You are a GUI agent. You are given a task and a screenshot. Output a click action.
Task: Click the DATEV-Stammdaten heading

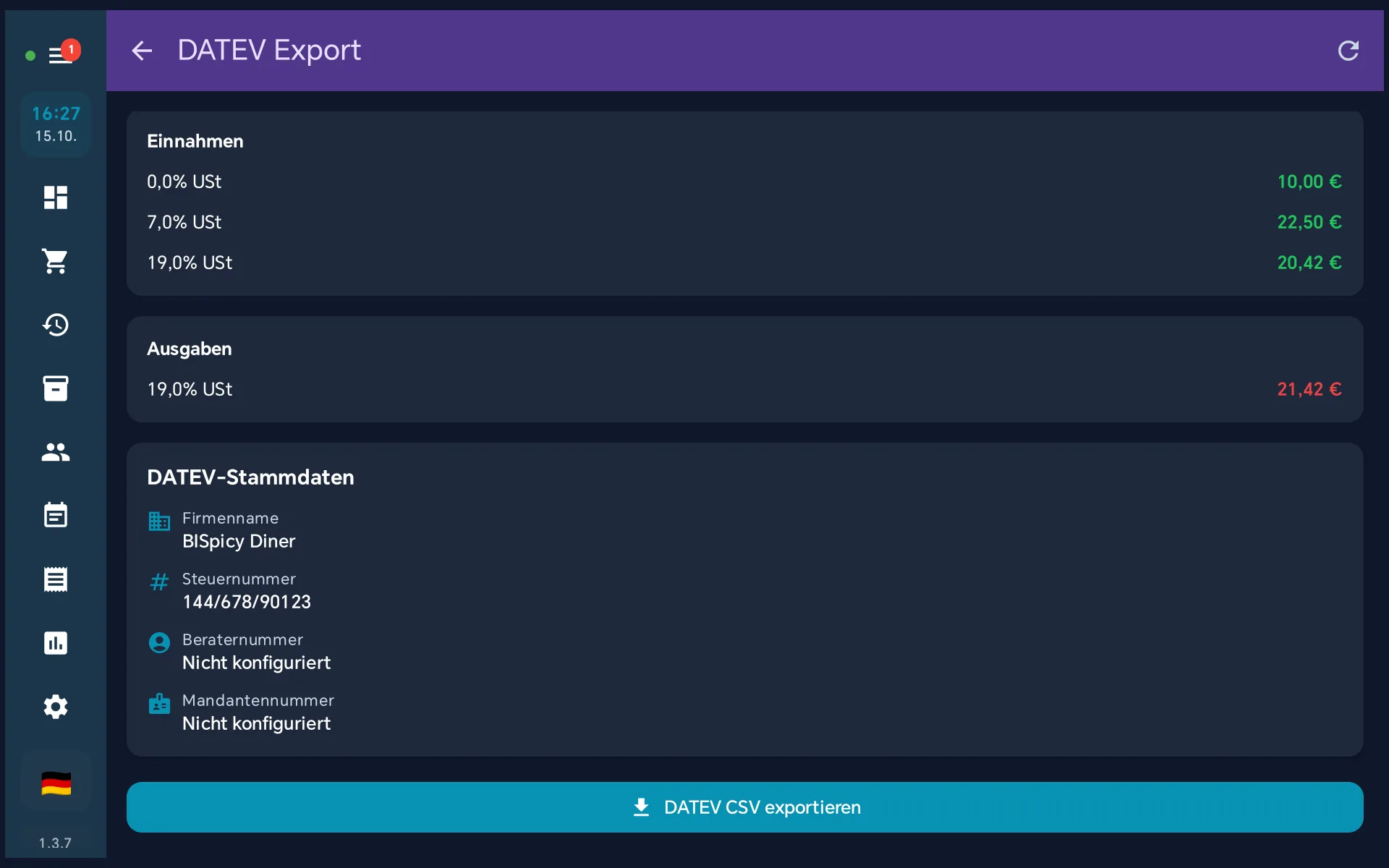(250, 477)
